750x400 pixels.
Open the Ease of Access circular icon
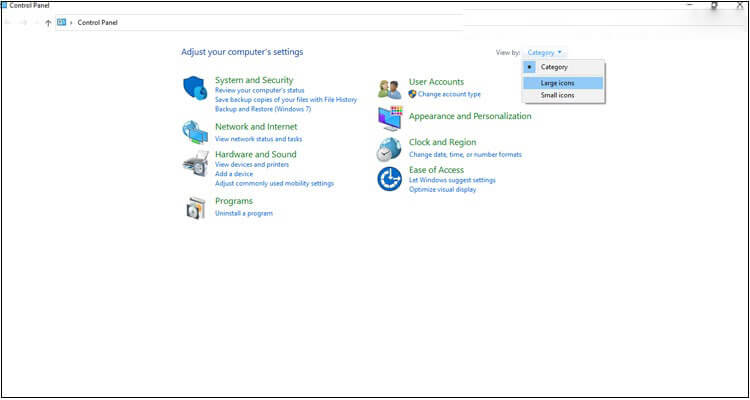[x=389, y=179]
